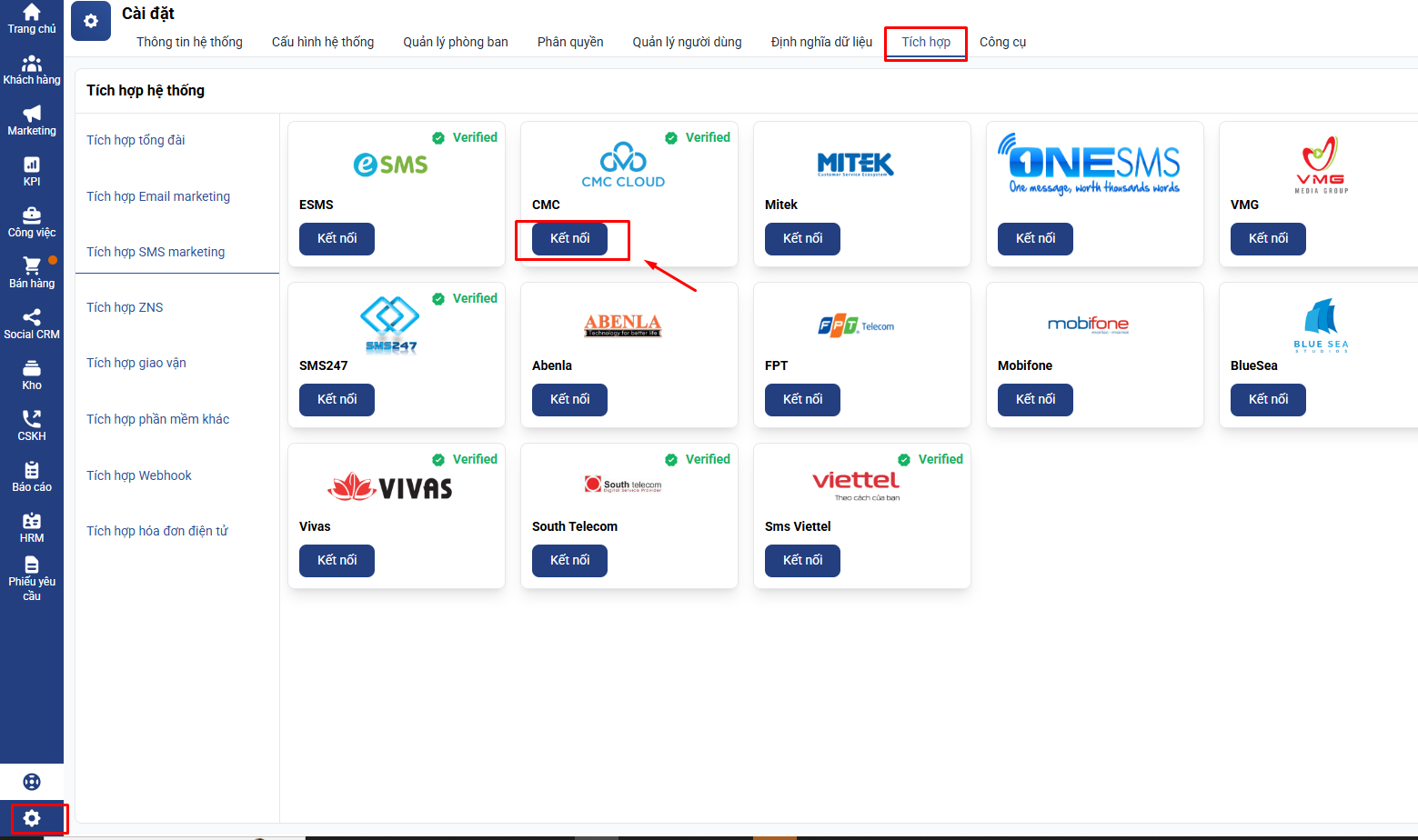Click the Mobifone logo
This screenshot has height=840, width=1418.
pos(1089,325)
